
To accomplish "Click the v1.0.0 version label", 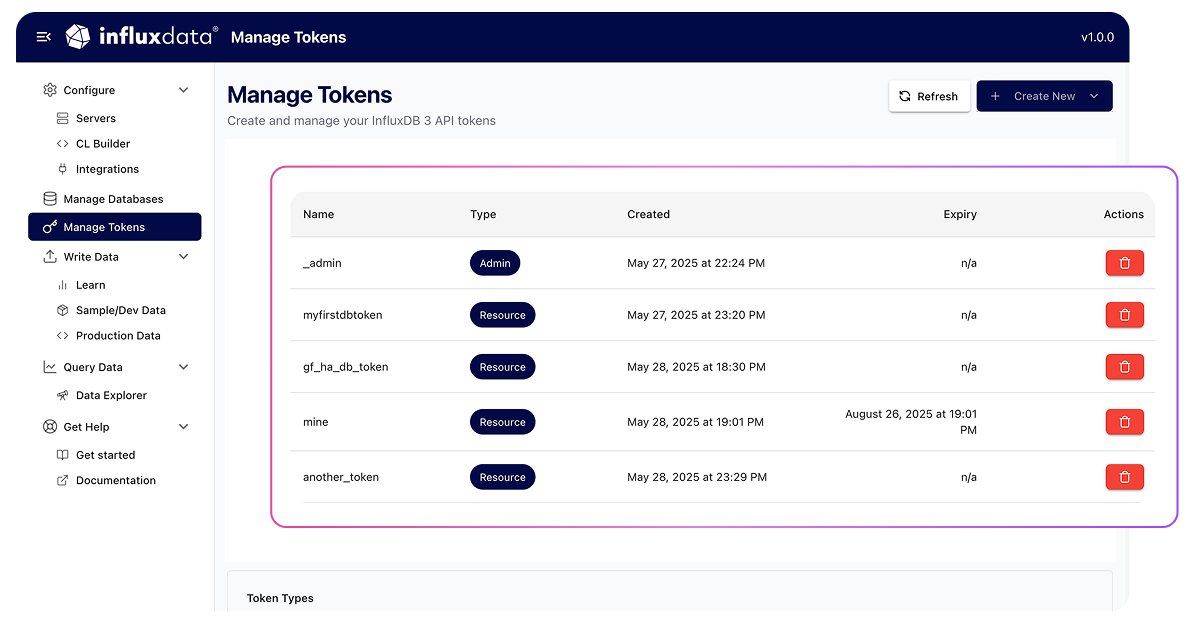I will [x=1097, y=37].
